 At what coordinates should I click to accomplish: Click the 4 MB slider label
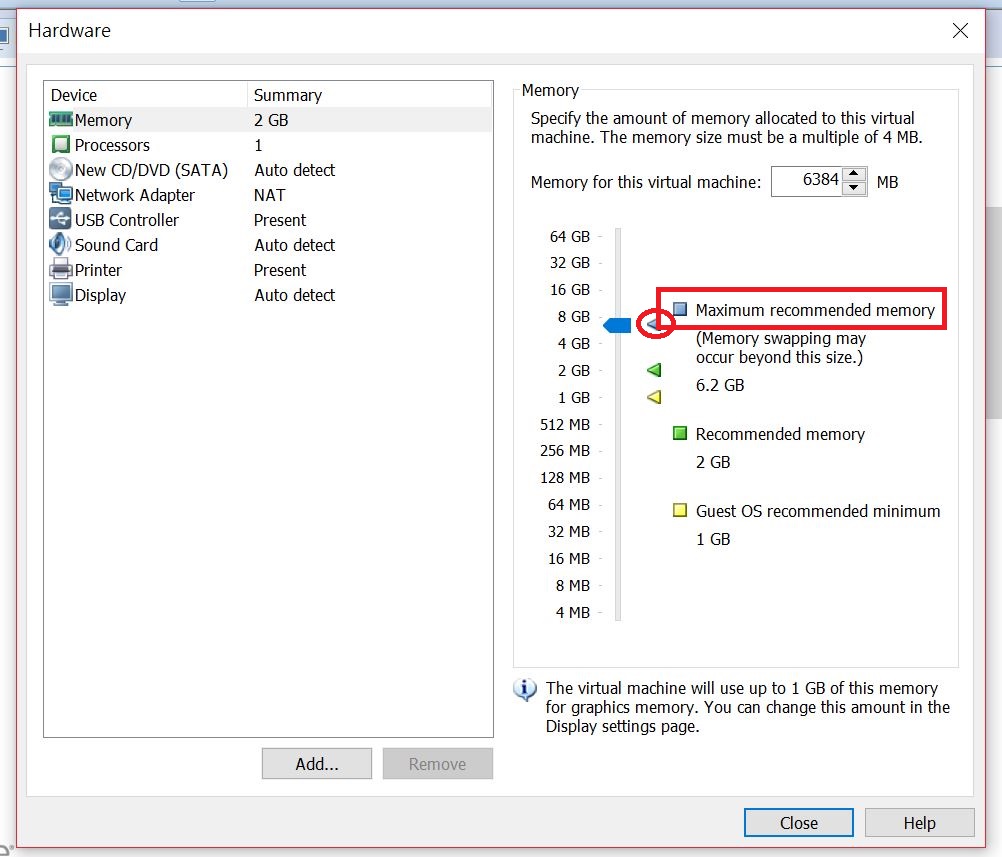(x=573, y=612)
